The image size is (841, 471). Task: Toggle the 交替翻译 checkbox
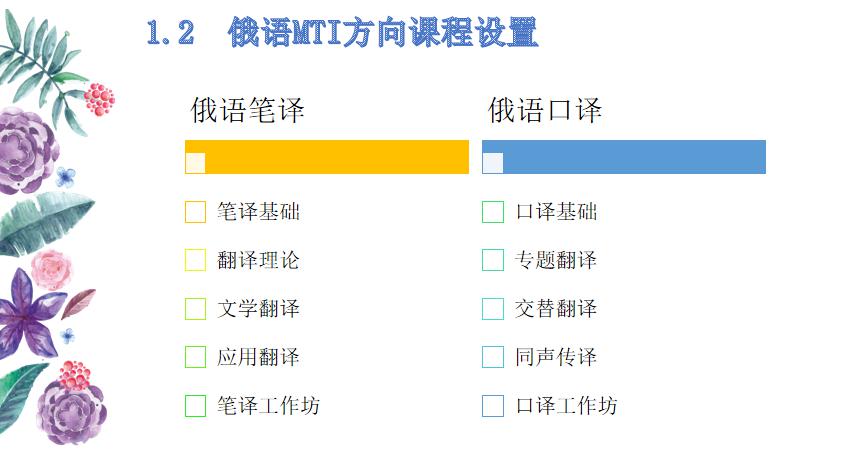493,309
